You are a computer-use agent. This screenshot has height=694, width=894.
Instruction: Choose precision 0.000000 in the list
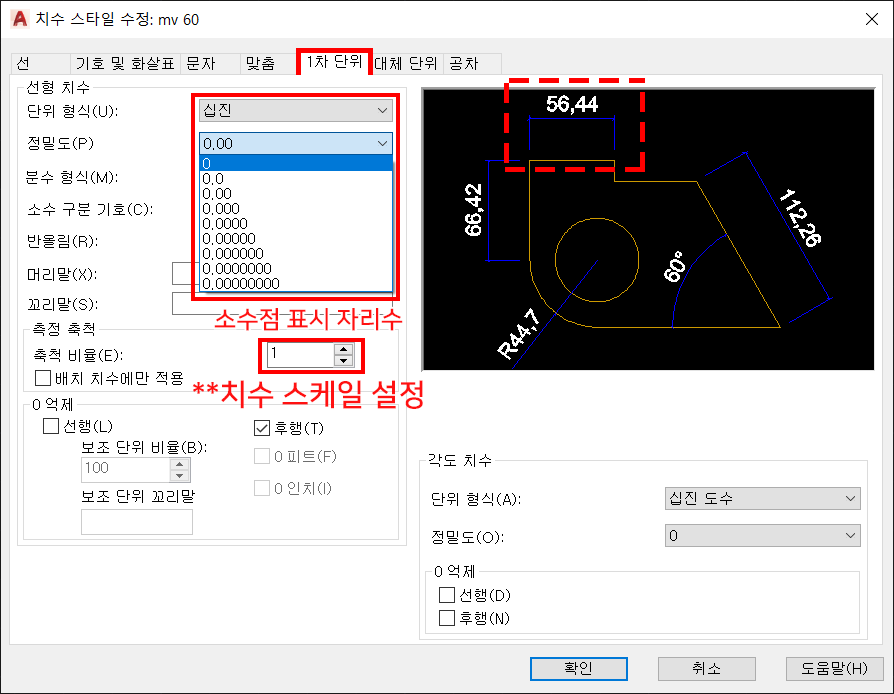[296, 253]
